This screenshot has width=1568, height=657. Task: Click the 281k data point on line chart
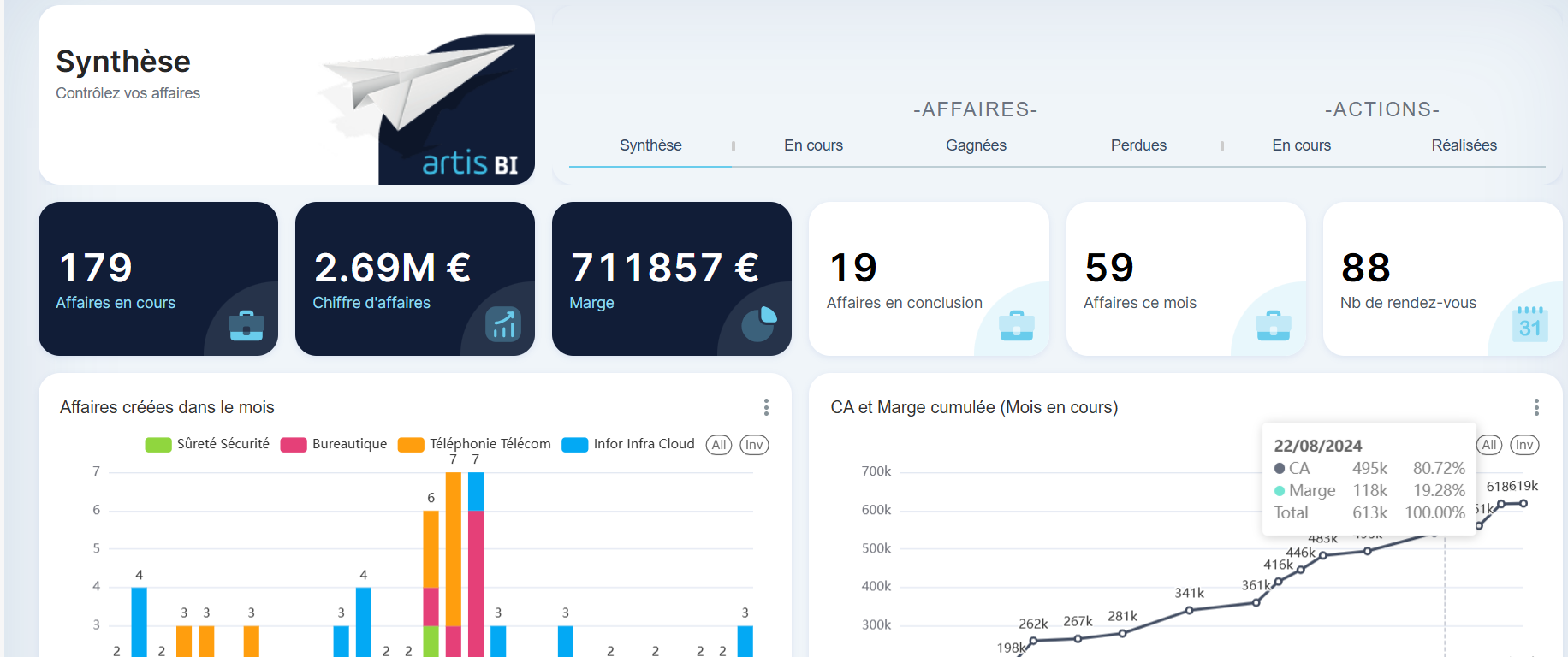click(1122, 634)
